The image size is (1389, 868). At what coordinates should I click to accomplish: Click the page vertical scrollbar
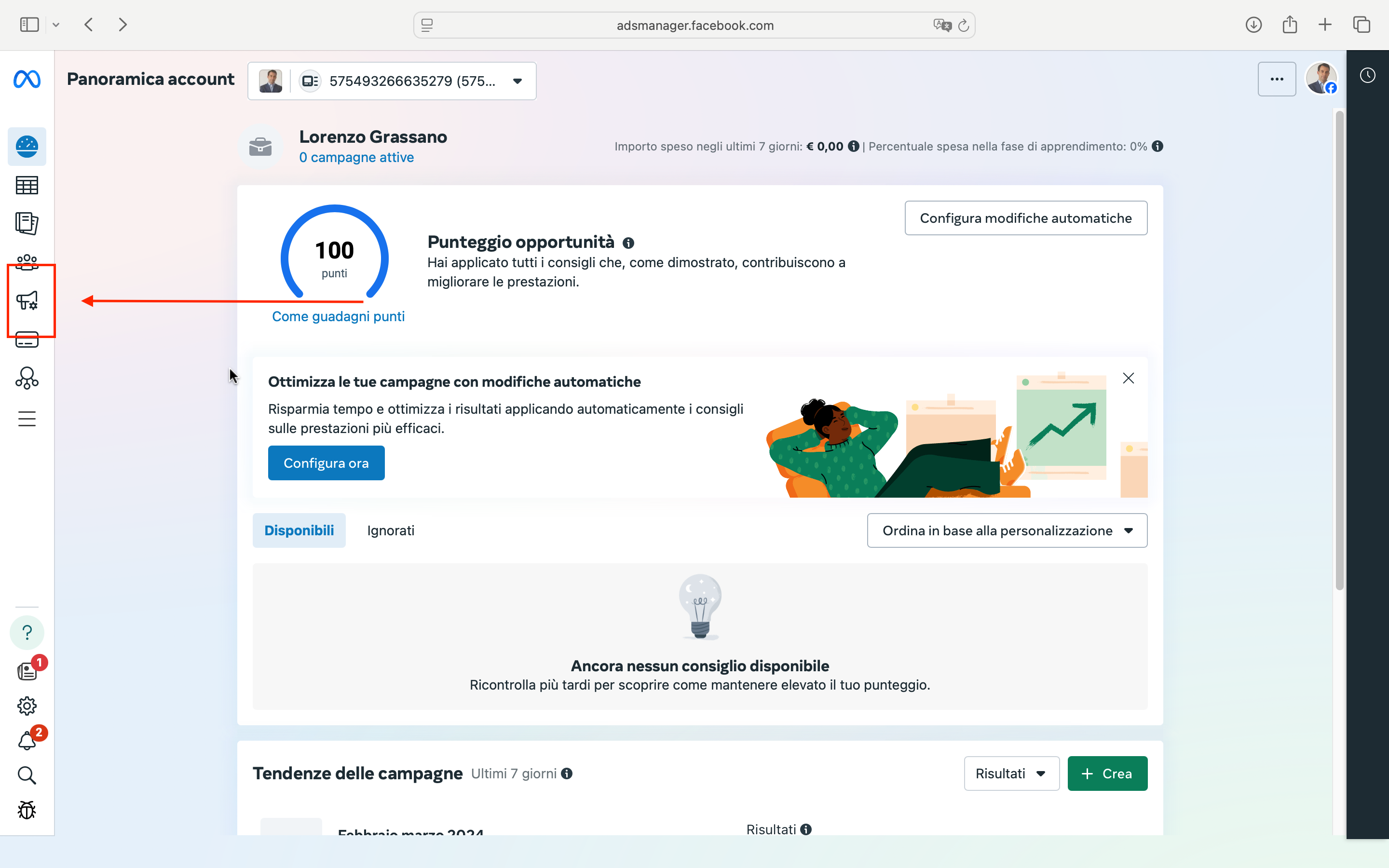1339,350
